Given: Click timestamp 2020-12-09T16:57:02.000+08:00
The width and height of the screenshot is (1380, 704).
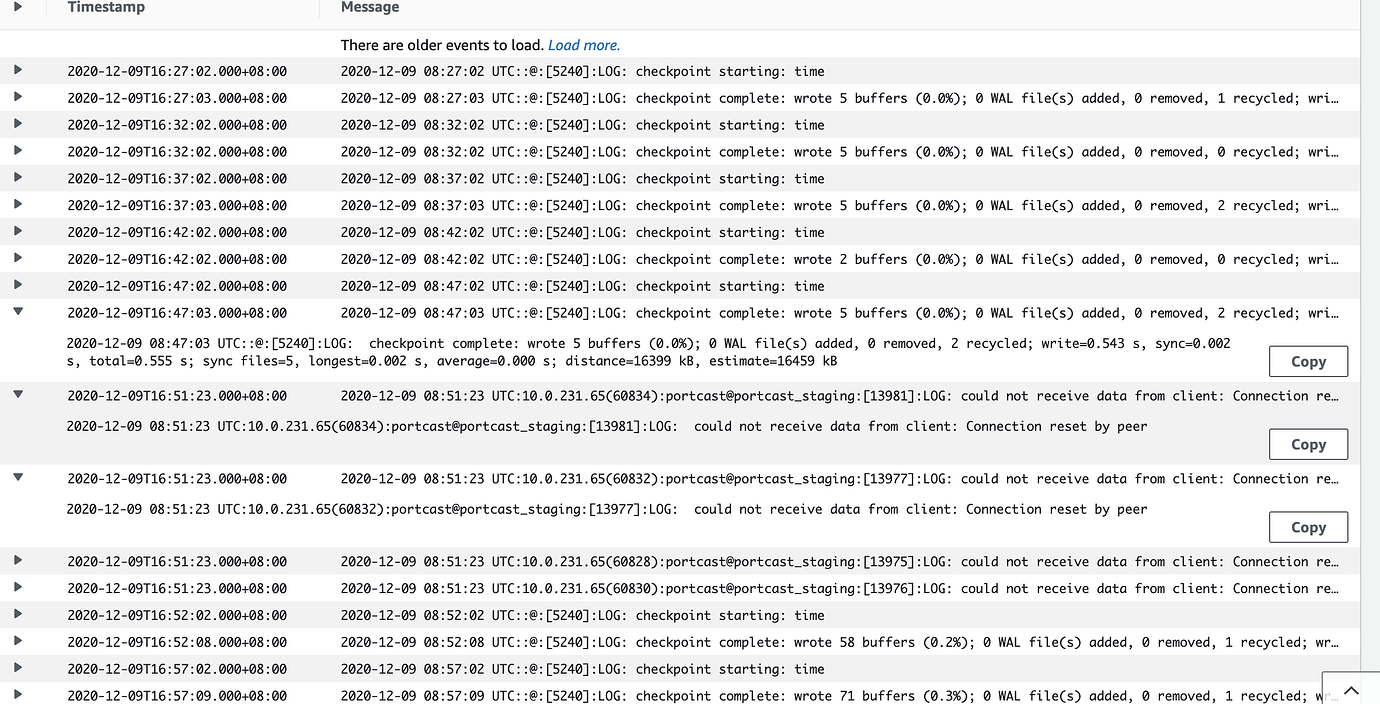Looking at the screenshot, I should click(177, 669).
